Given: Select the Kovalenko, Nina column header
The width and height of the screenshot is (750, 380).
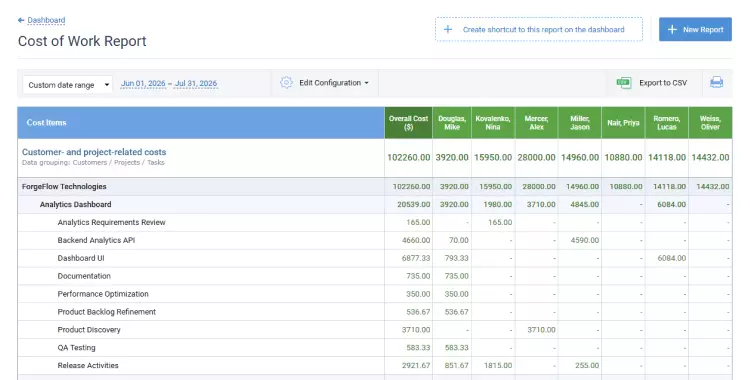Looking at the screenshot, I should tap(493, 123).
